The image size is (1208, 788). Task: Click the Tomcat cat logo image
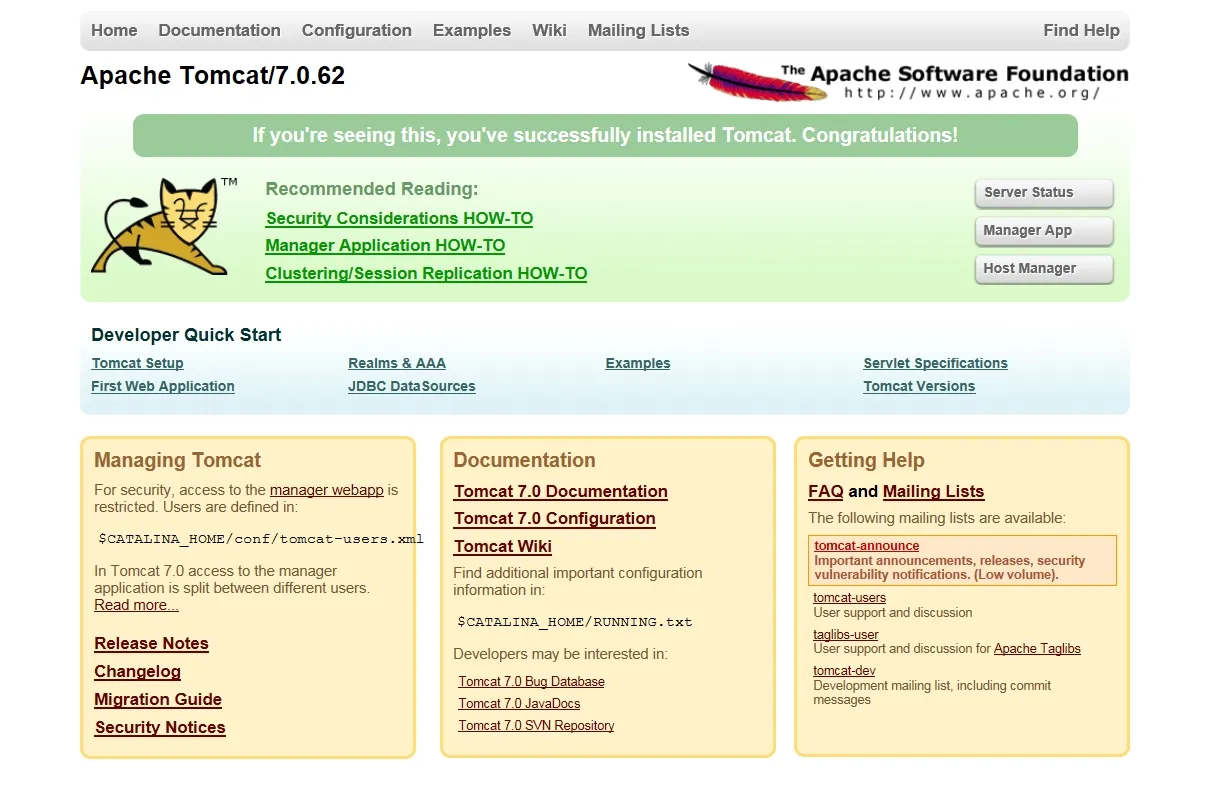164,226
